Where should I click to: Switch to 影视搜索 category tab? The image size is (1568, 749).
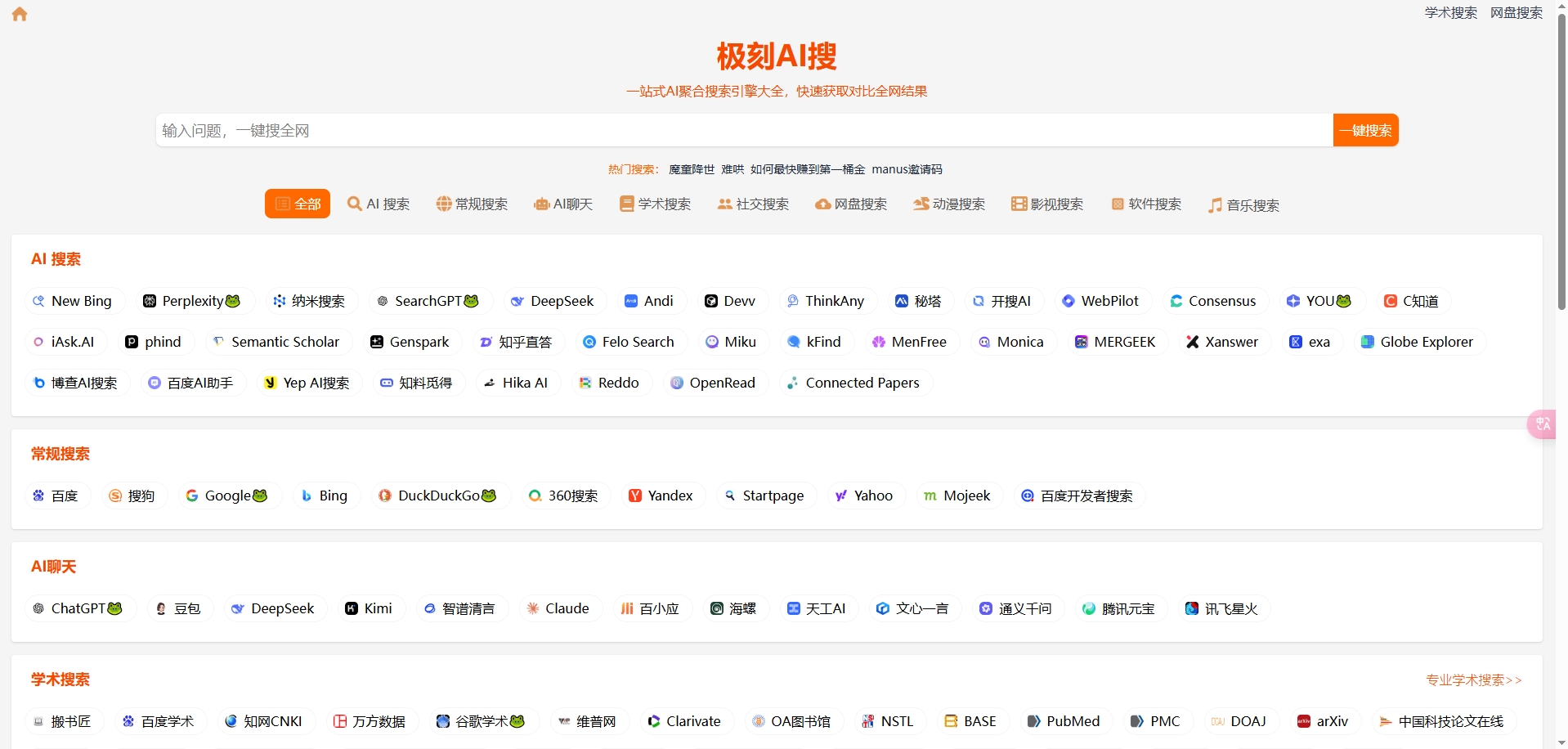coord(1047,204)
